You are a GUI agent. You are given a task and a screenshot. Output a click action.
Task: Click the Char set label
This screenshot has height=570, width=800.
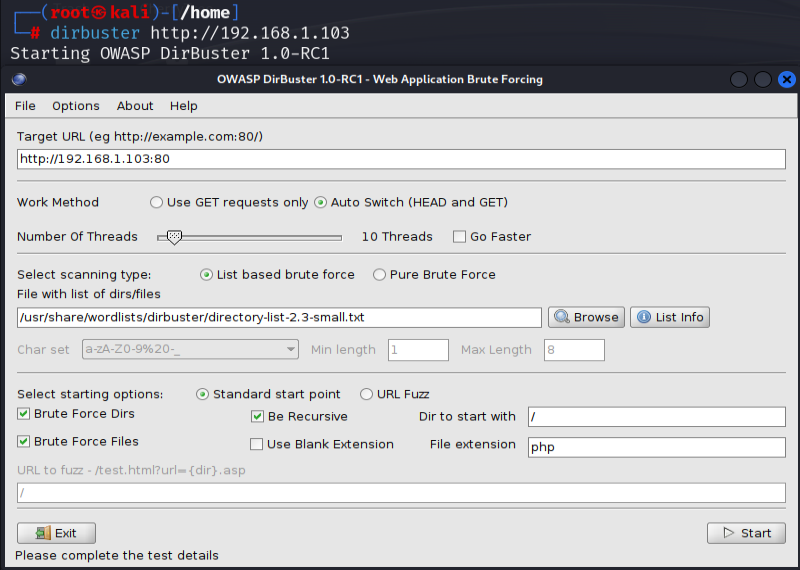(x=43, y=350)
